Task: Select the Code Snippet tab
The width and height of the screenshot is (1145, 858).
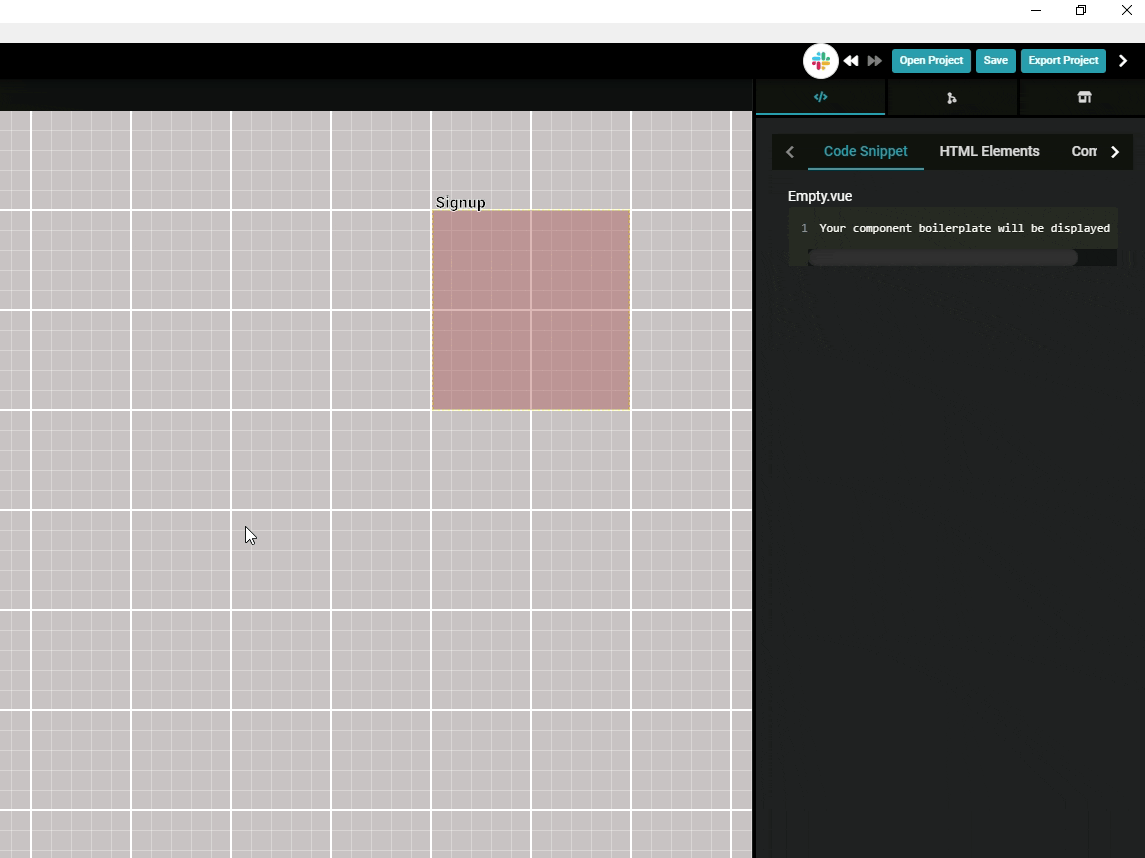Action: [865, 151]
